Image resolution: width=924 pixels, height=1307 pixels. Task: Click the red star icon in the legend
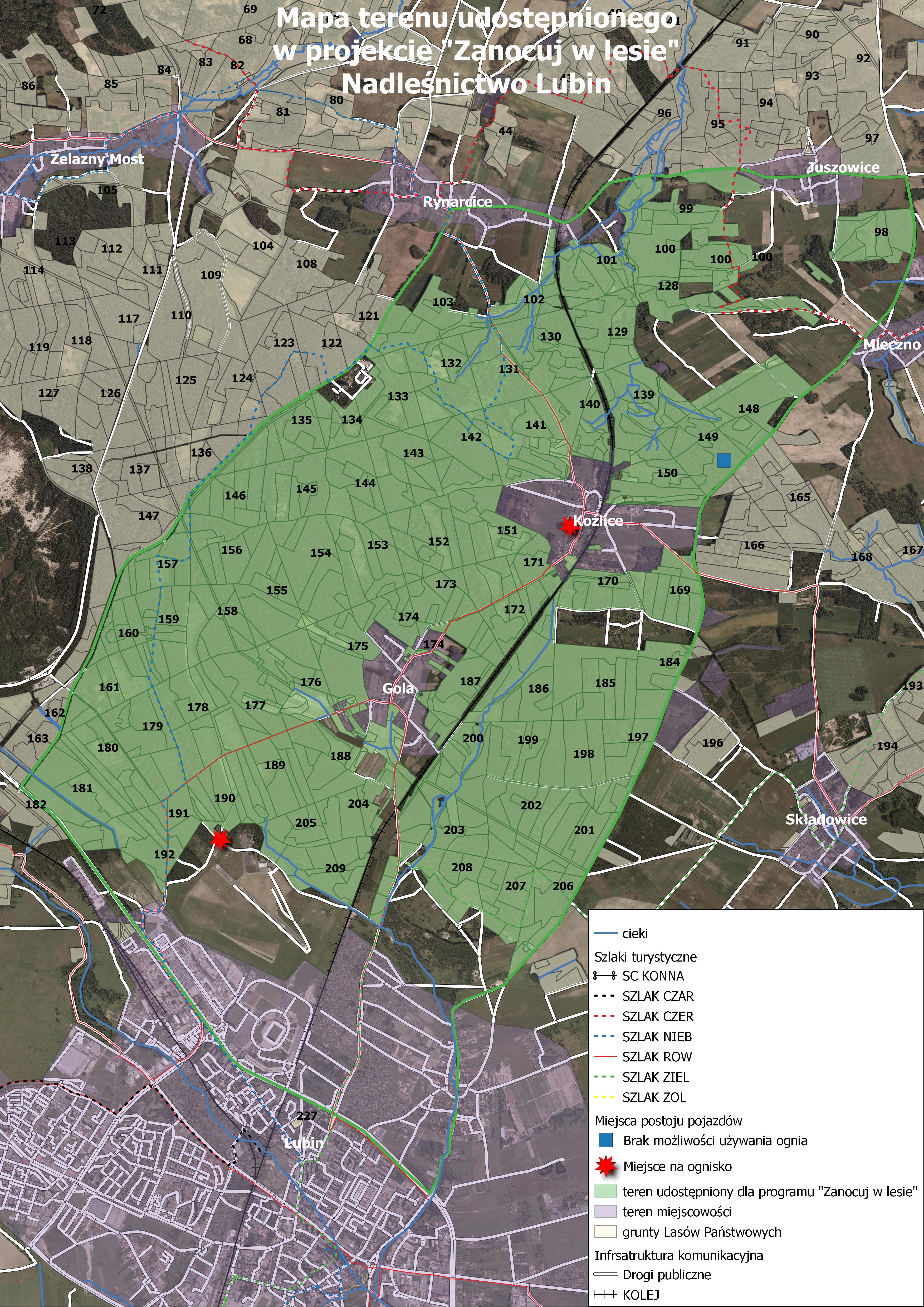[606, 1166]
